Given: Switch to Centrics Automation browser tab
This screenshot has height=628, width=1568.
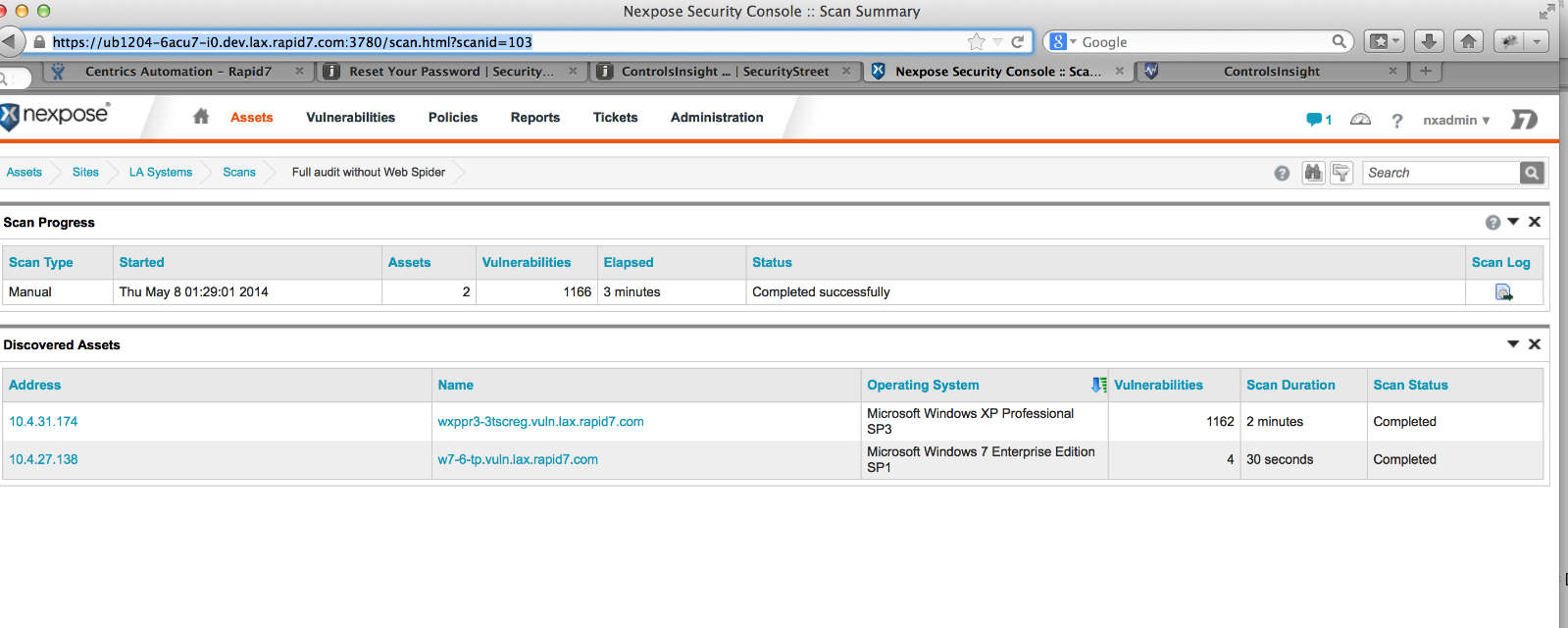Looking at the screenshot, I should click(x=177, y=72).
